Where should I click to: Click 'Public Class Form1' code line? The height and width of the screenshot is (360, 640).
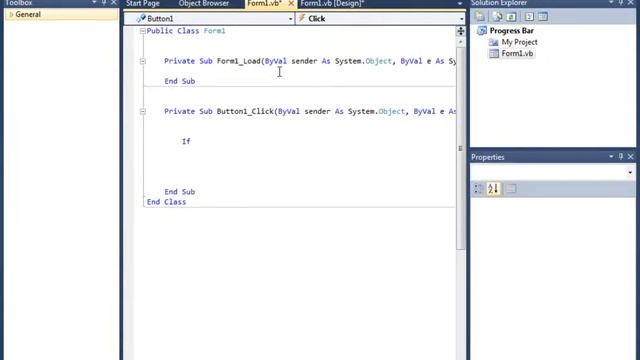click(186, 31)
